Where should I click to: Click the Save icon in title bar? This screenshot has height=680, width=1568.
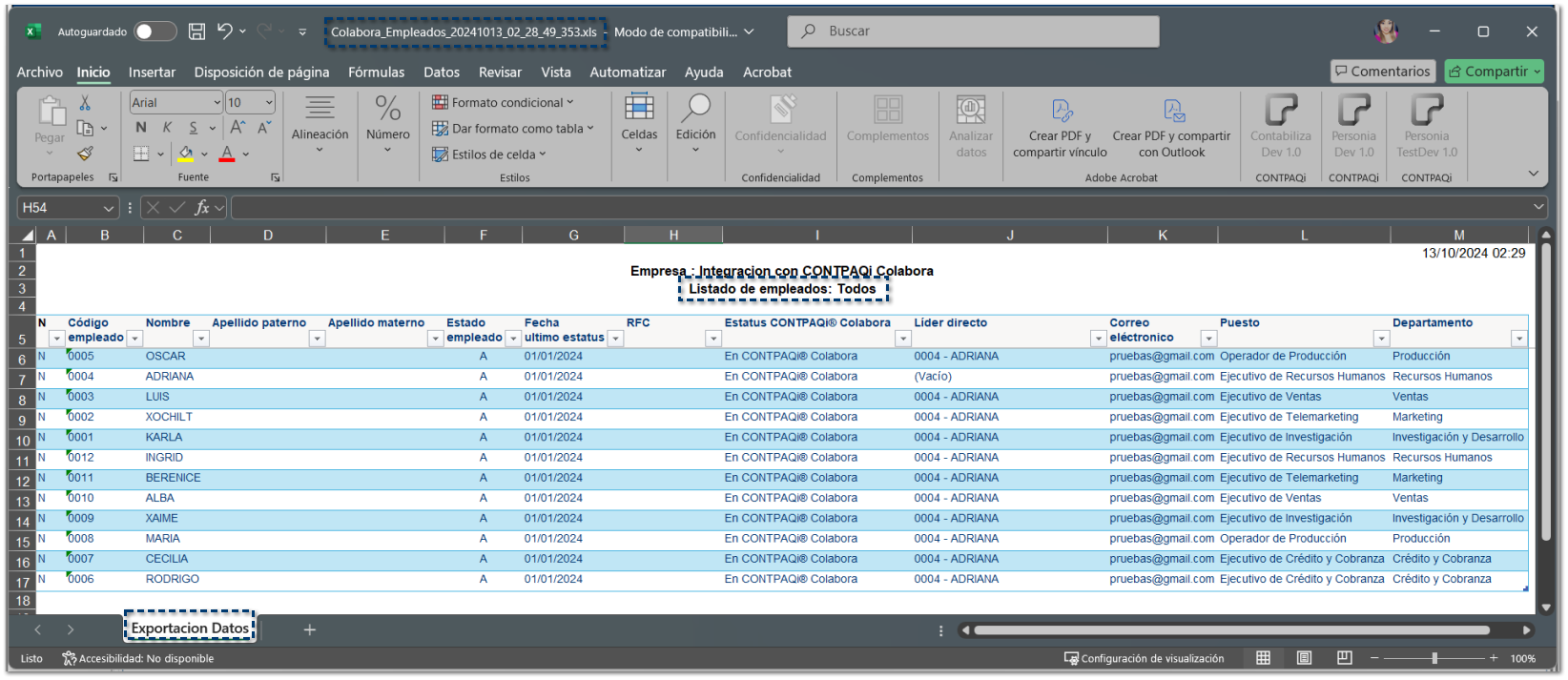click(x=196, y=31)
